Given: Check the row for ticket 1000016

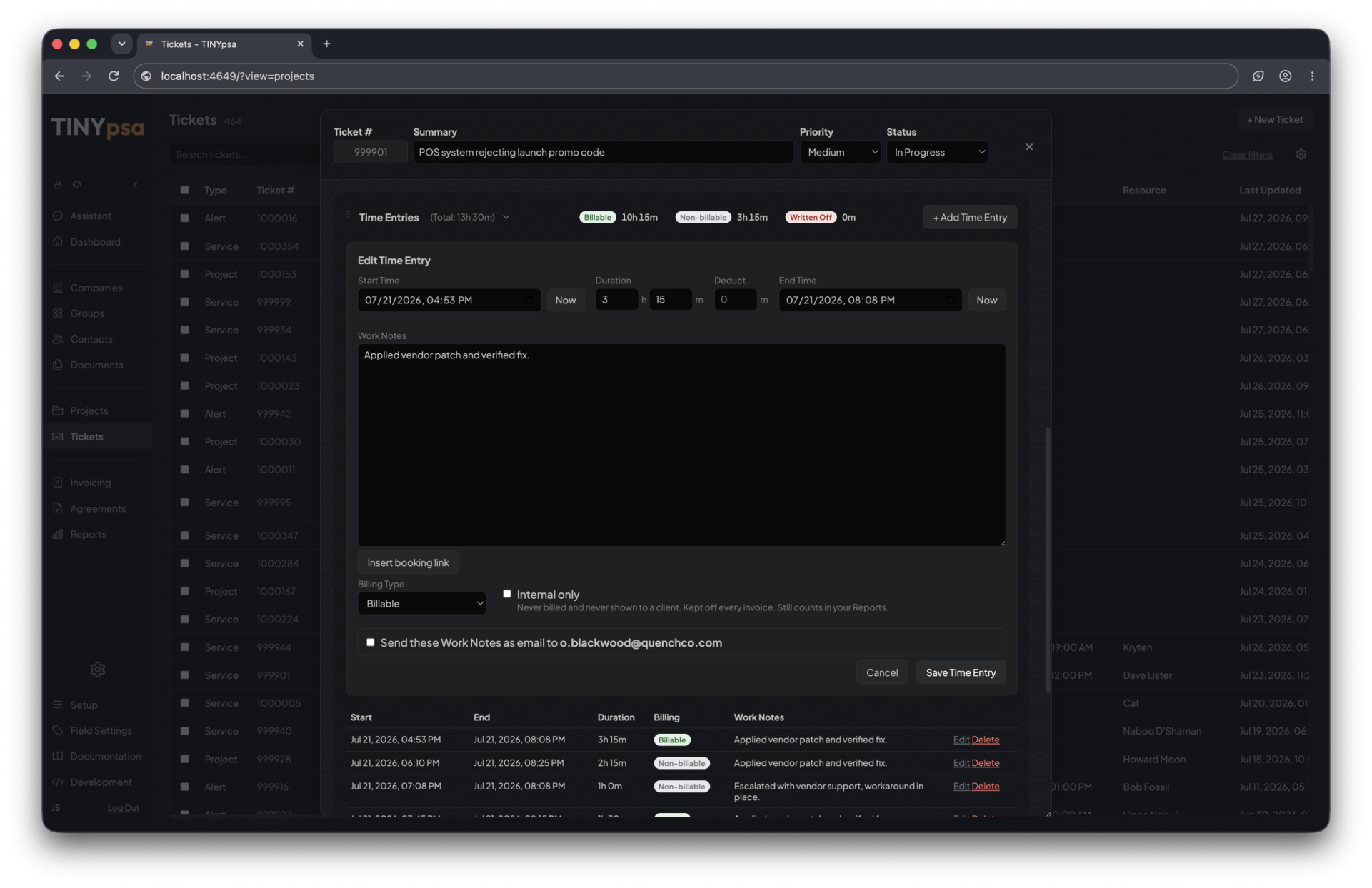Looking at the screenshot, I should [184, 218].
